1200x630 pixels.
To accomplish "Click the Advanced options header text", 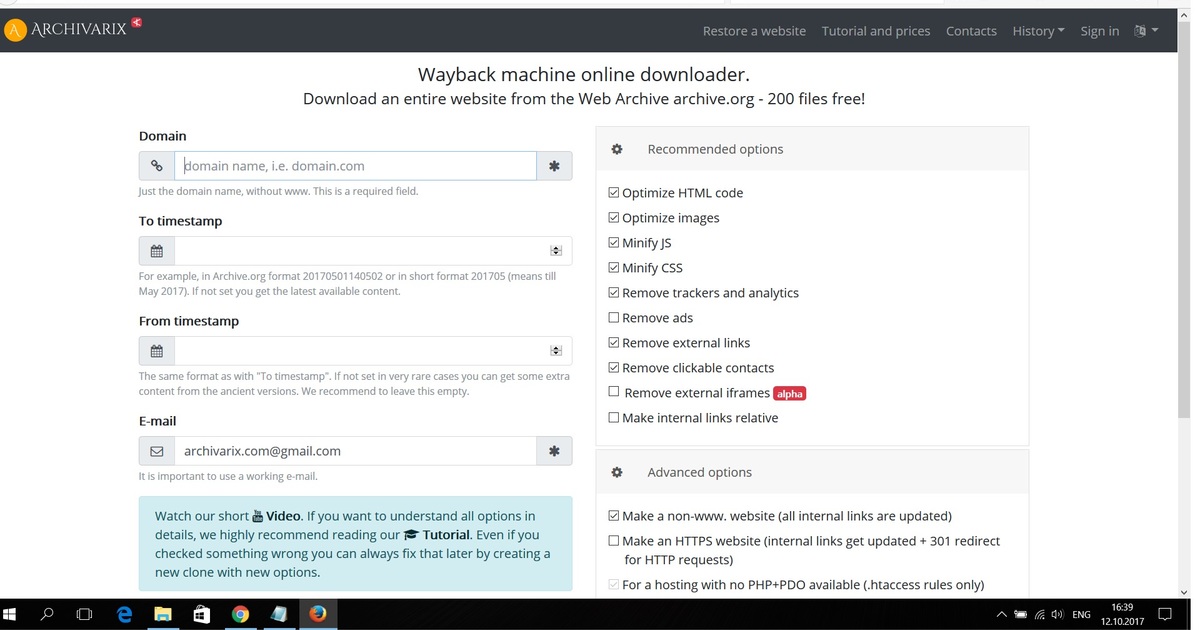I will click(699, 472).
